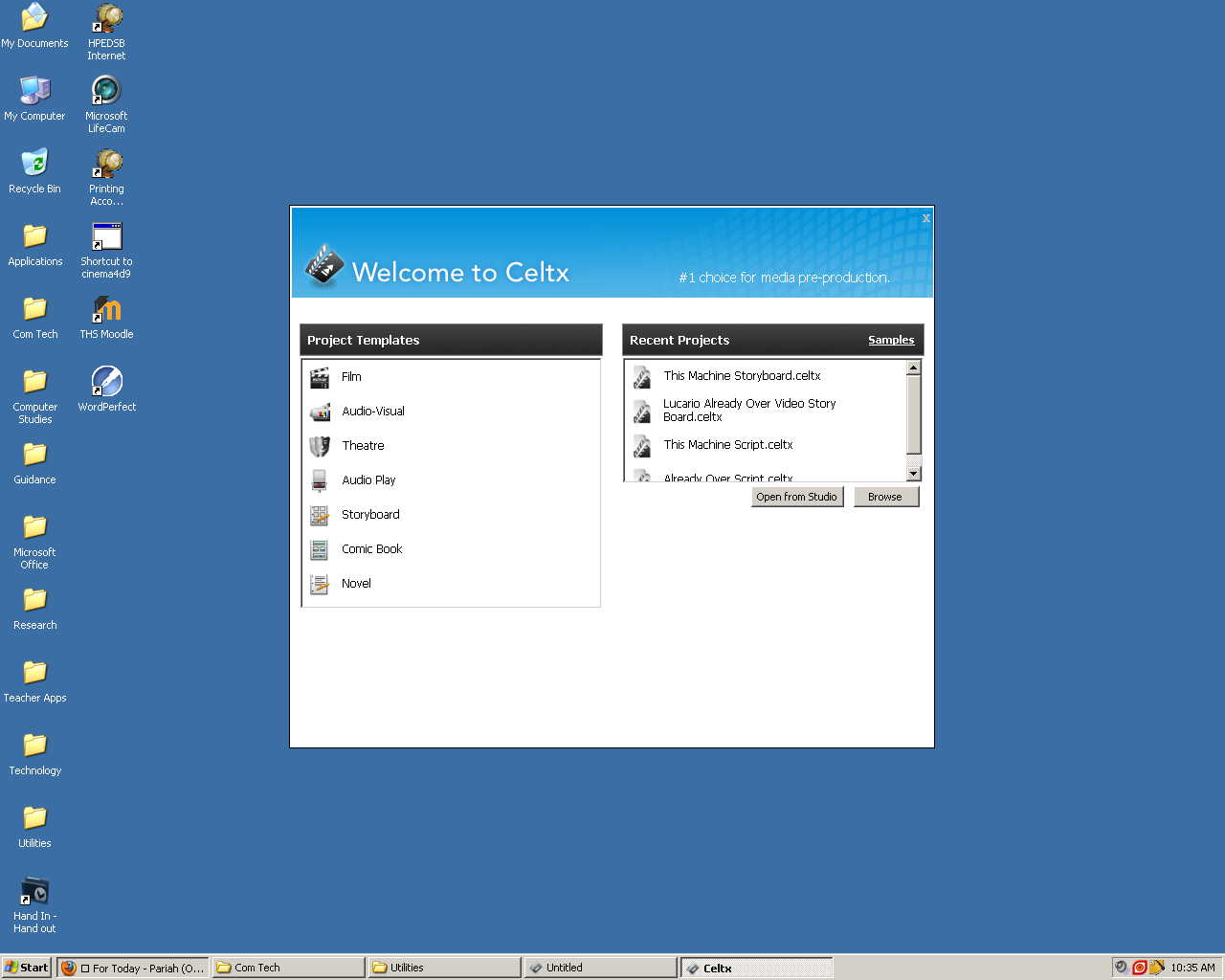The width and height of the screenshot is (1225, 980).
Task: Choose the Novel template label
Action: point(356,584)
